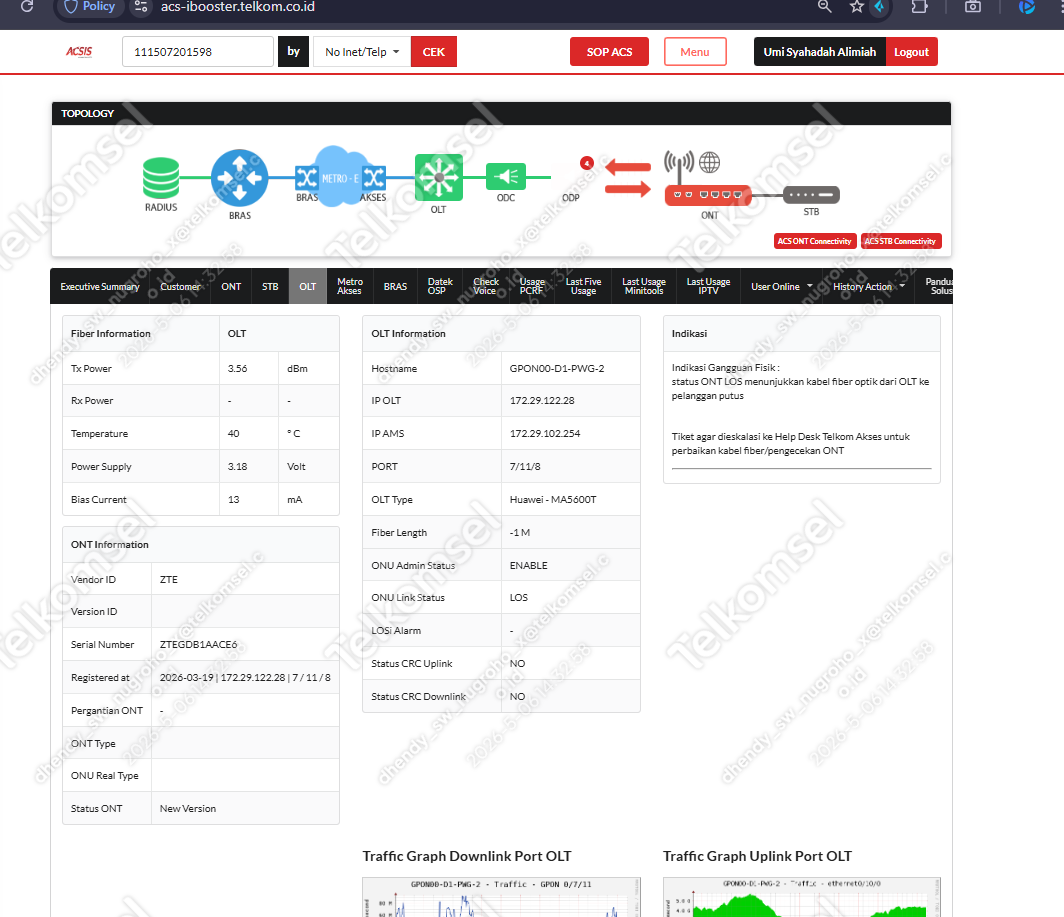Expand the History Action dropdown tab

(x=869, y=286)
